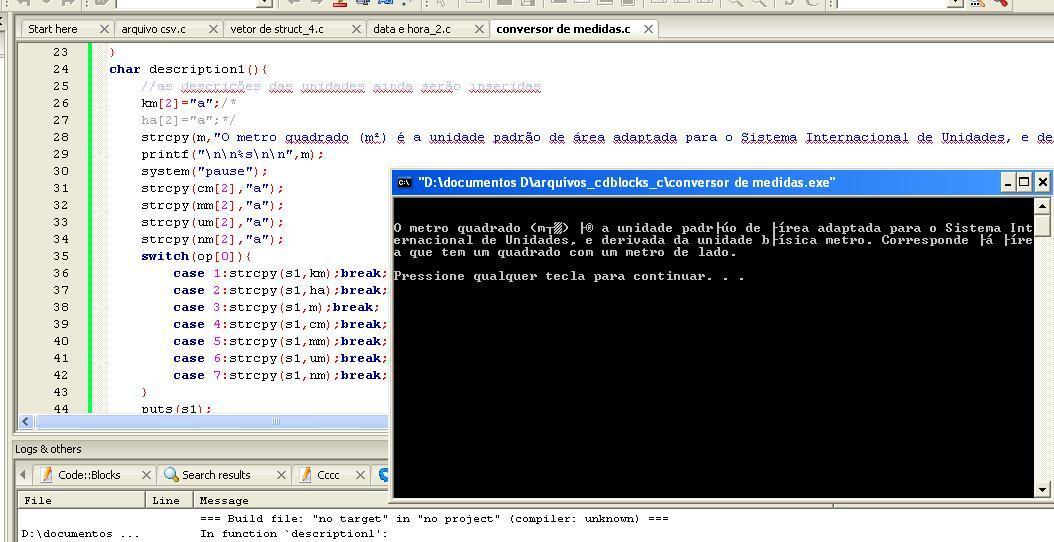Click the km[2]="a" code line

coord(189,104)
